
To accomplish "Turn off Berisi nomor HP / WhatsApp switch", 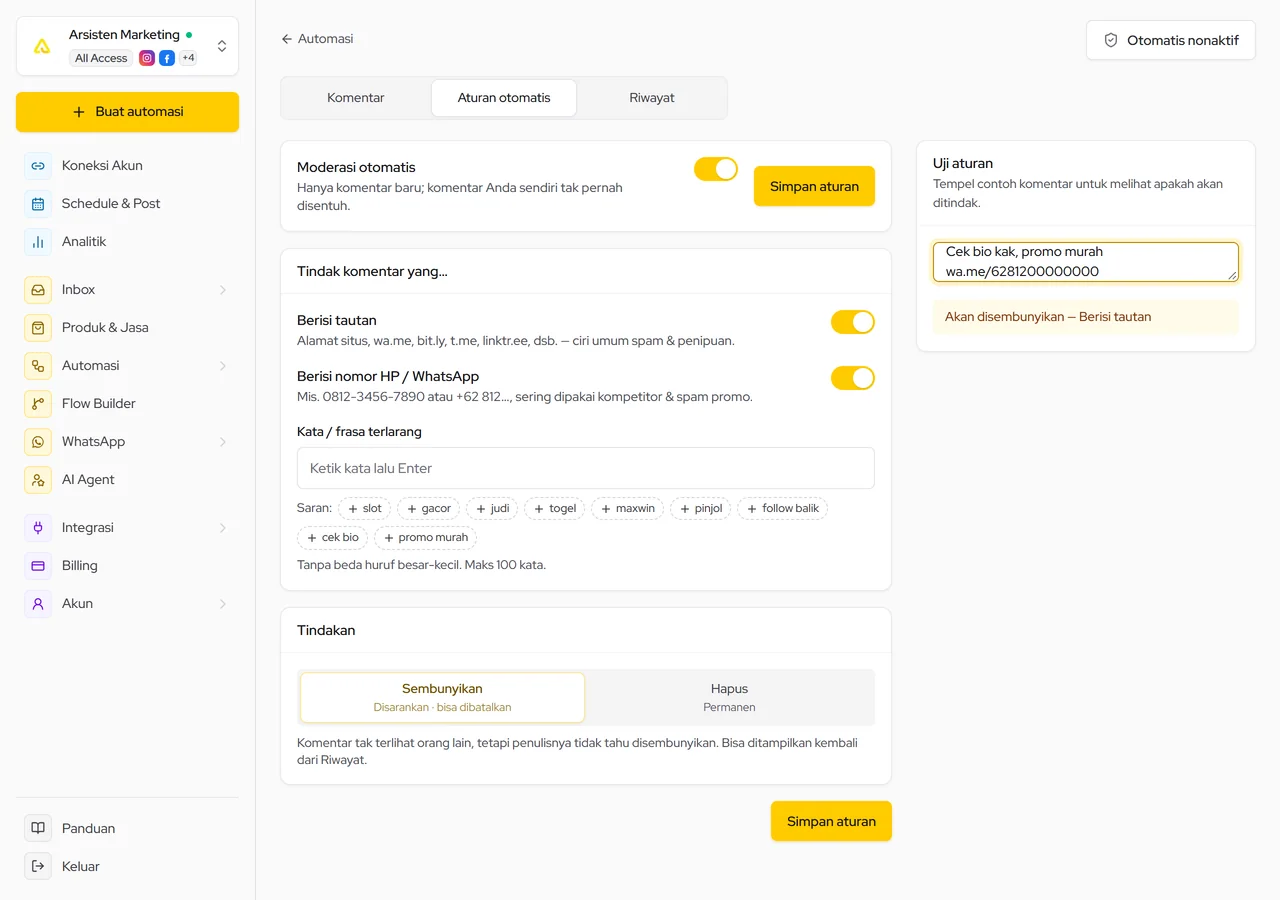I will [853, 378].
